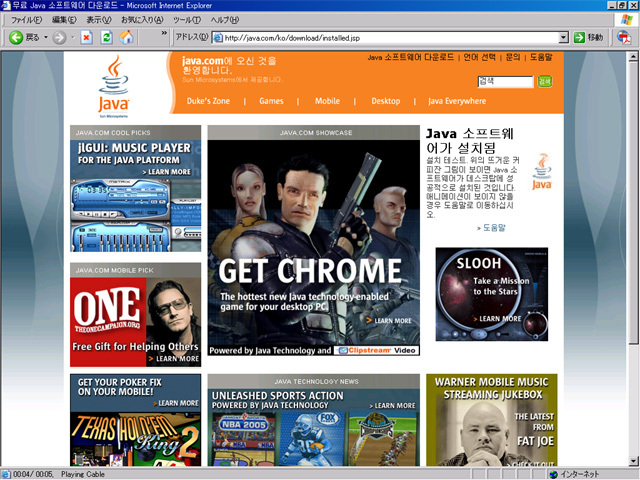The height and width of the screenshot is (480, 640).
Task: Click the green search submit button
Action: click(x=545, y=82)
